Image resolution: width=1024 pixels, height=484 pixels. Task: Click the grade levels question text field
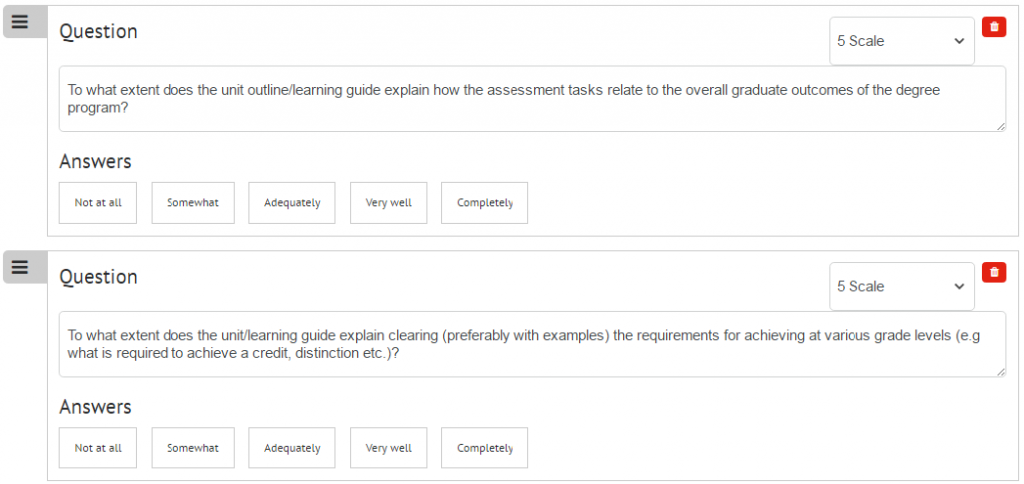click(531, 343)
